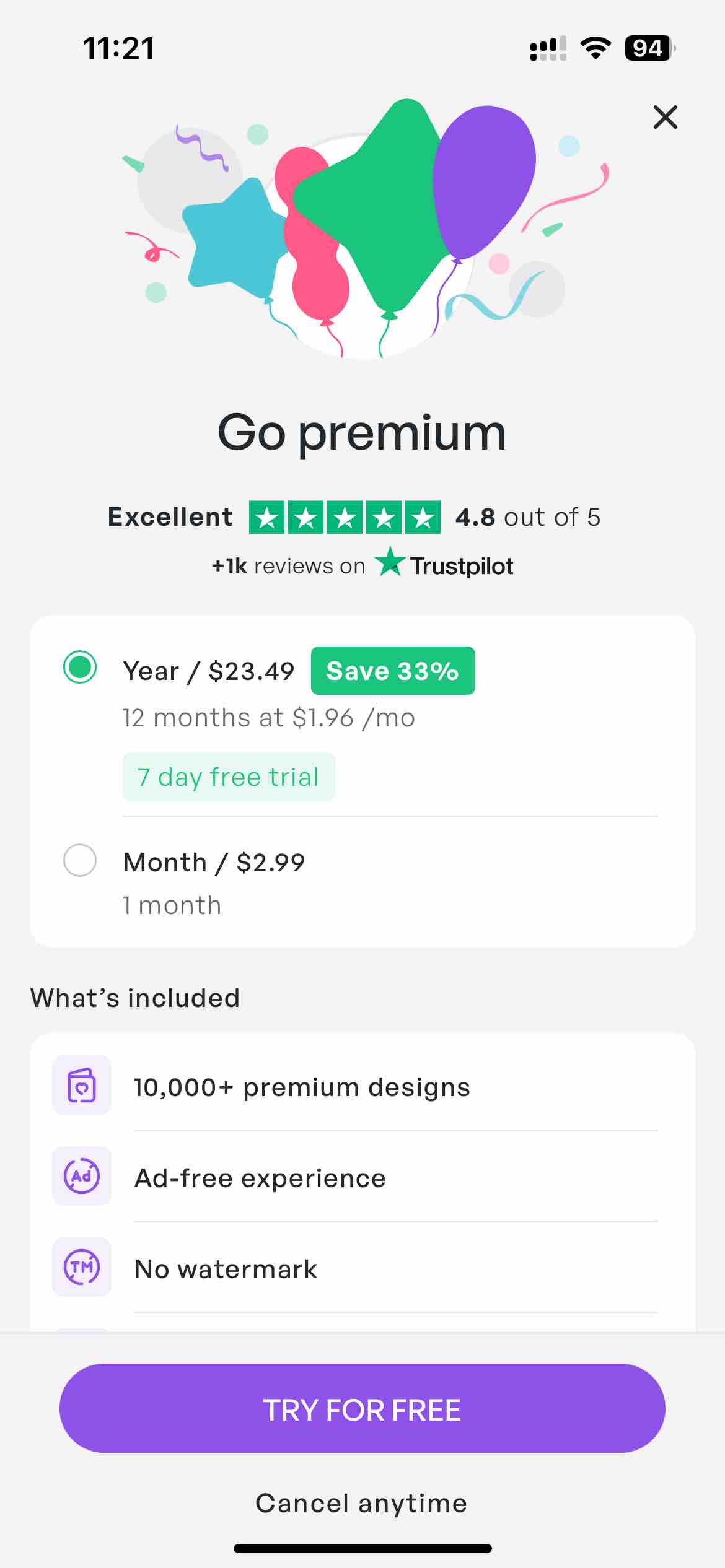Close the Go premium screen
The height and width of the screenshot is (1568, 725).
[x=665, y=117]
